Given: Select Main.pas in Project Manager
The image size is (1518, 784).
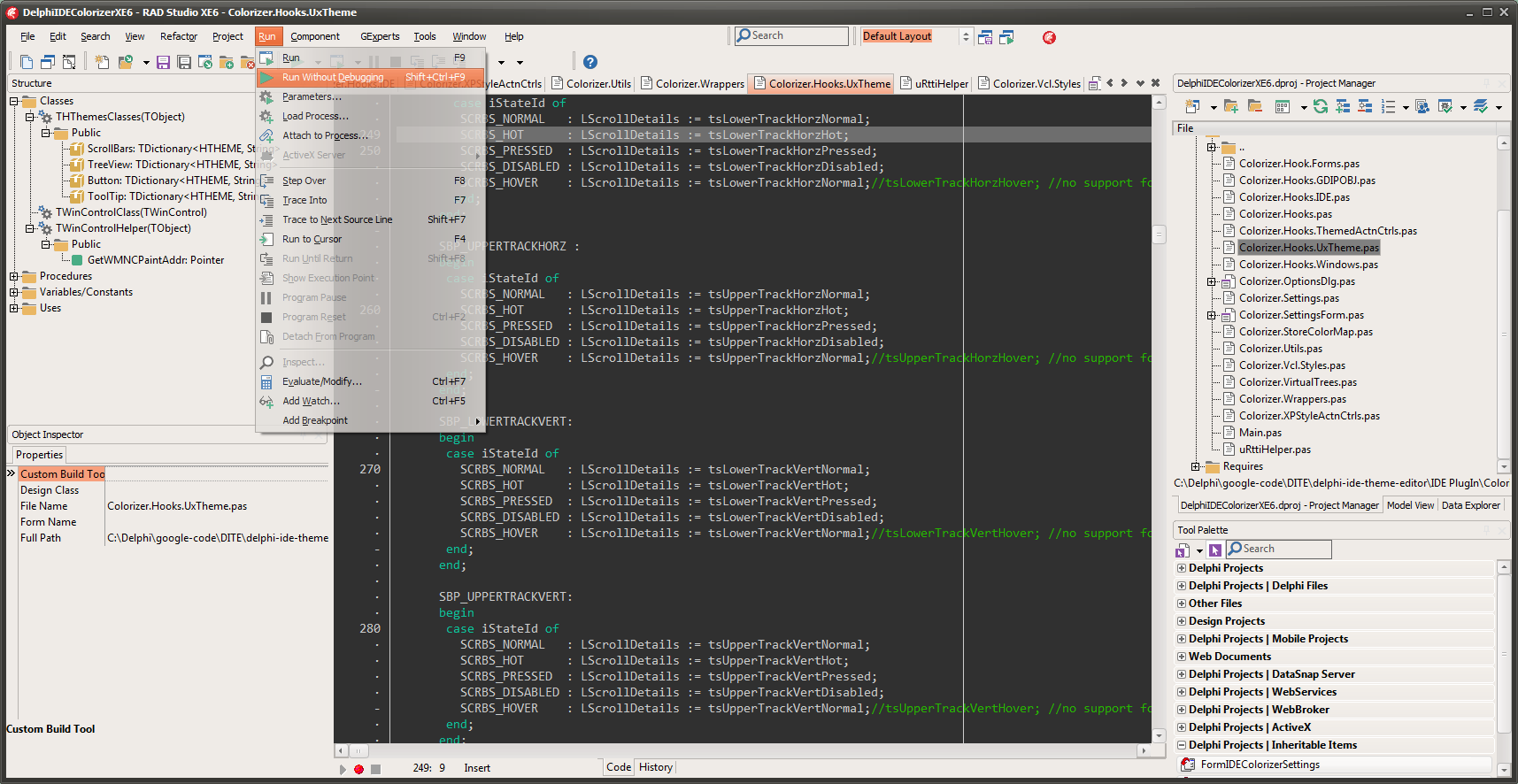Looking at the screenshot, I should pos(1260,433).
